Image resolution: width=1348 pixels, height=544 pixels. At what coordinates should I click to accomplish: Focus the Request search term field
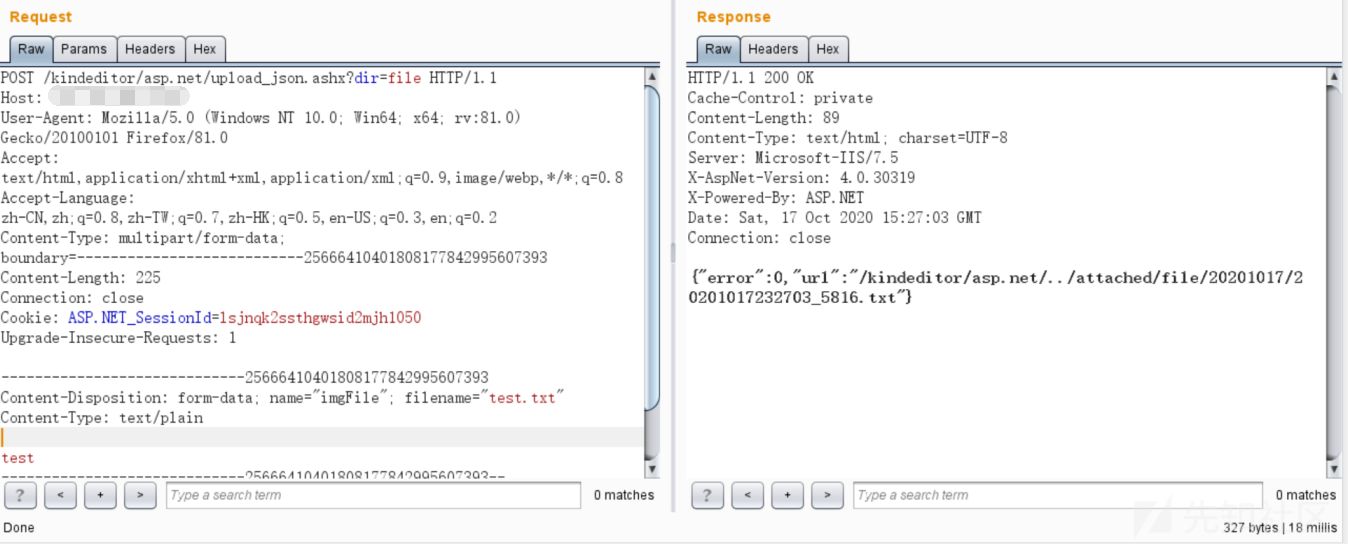pyautogui.click(x=372, y=495)
